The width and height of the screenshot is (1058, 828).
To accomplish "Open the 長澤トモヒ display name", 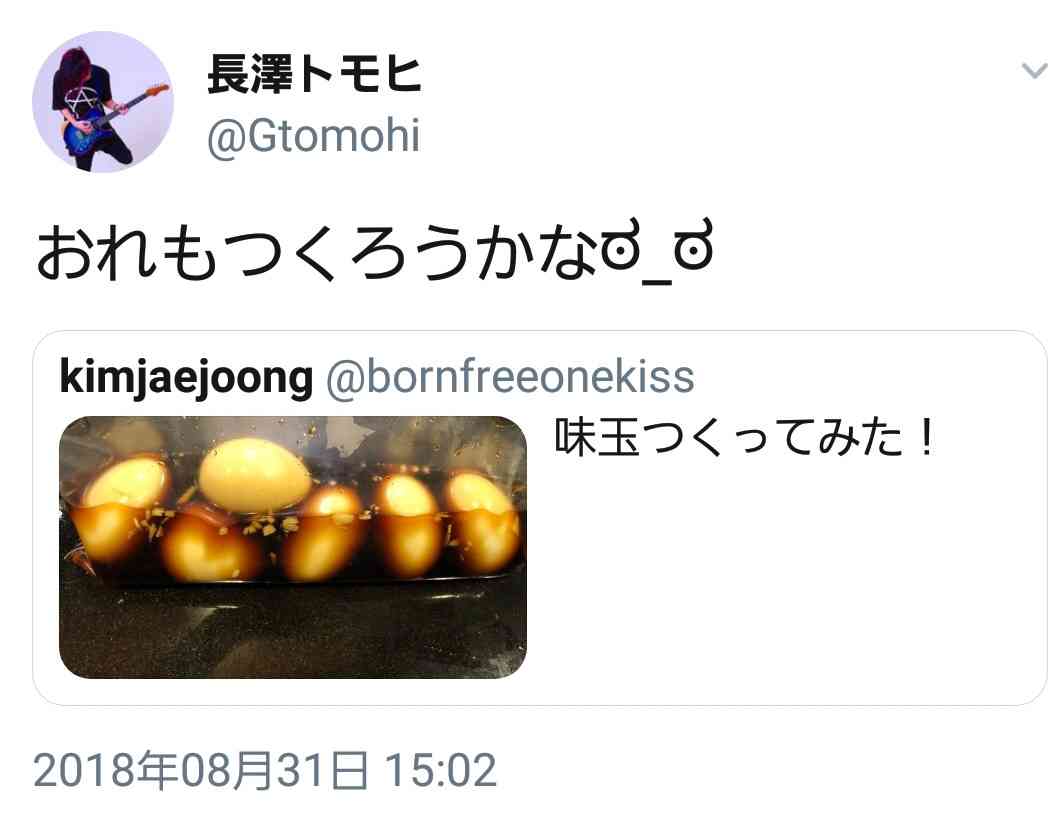I will (314, 74).
